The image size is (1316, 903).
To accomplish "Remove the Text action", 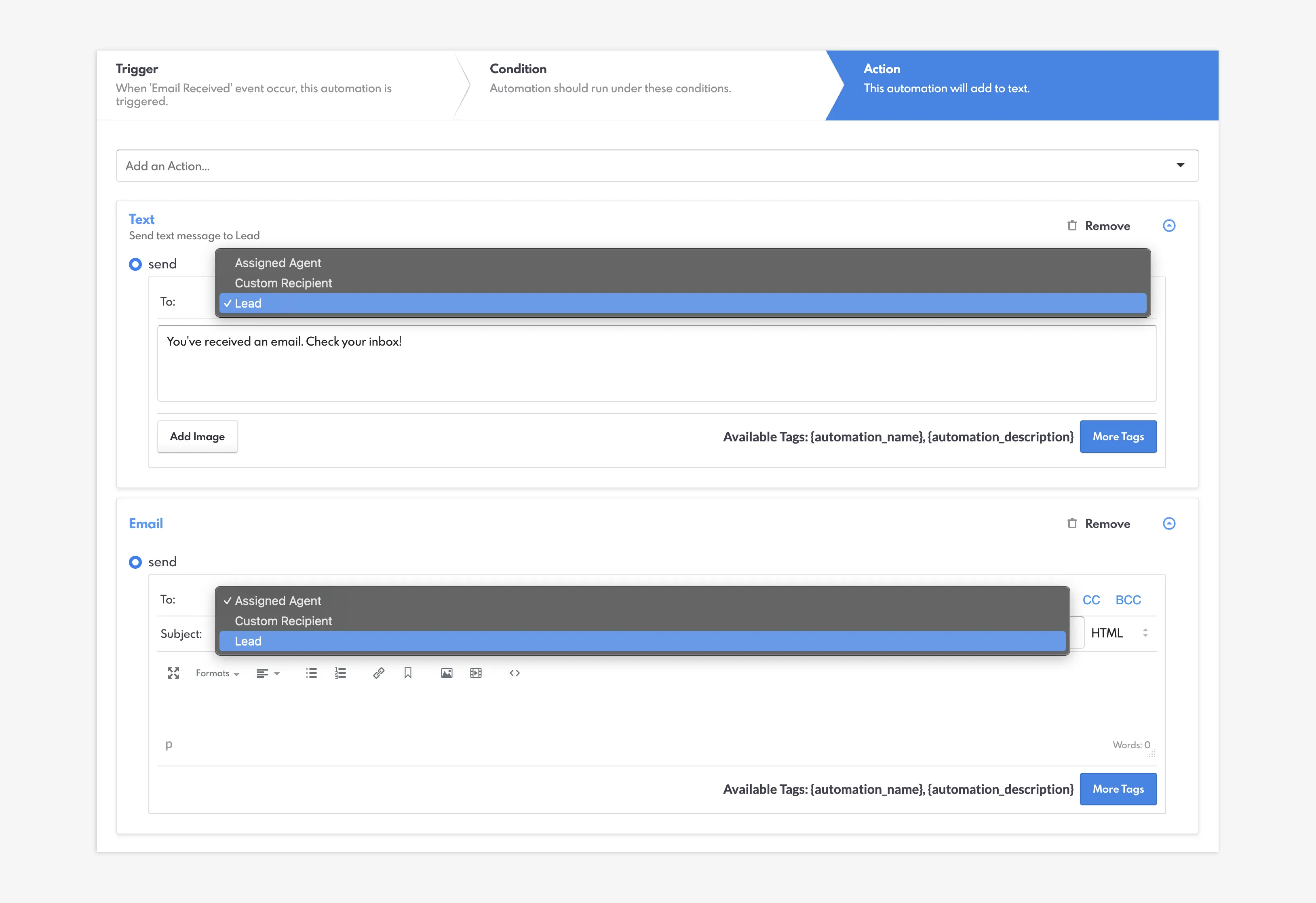I will [x=1099, y=225].
